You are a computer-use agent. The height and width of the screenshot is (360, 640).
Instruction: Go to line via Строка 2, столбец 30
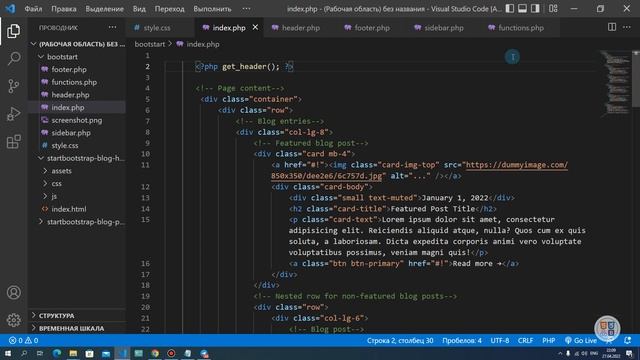point(400,340)
